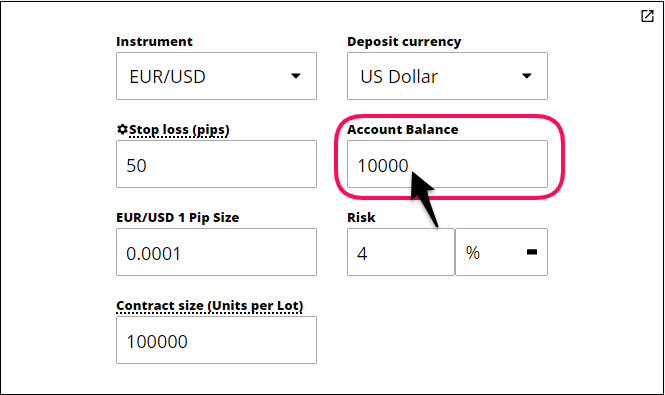Expand the Instrument dropdown arrow

click(296, 76)
